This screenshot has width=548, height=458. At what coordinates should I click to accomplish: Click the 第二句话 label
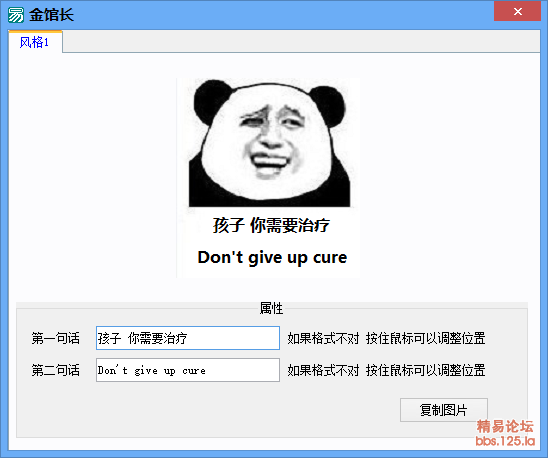click(56, 370)
